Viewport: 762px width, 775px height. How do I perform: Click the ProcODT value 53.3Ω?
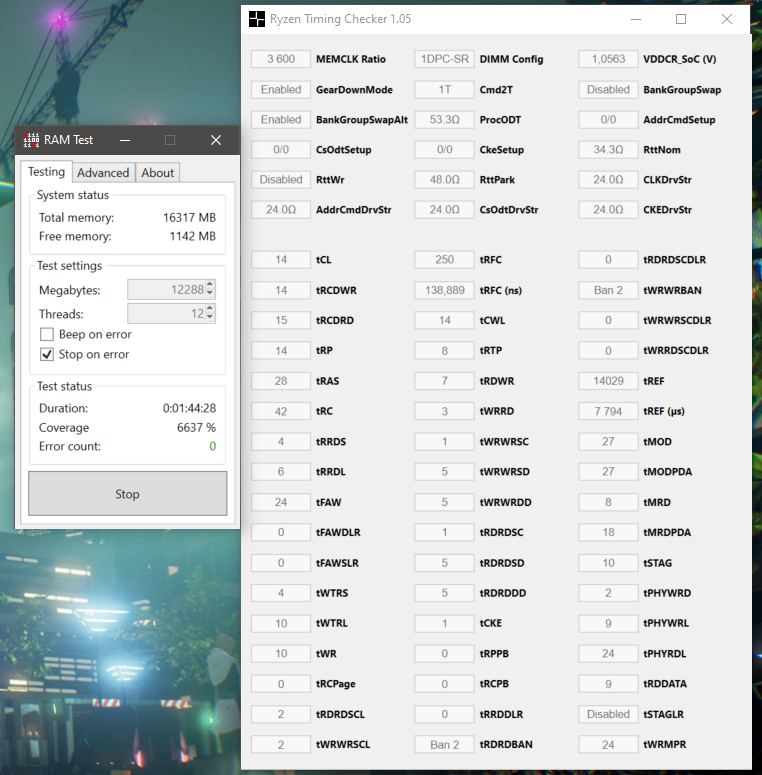pyautogui.click(x=444, y=120)
